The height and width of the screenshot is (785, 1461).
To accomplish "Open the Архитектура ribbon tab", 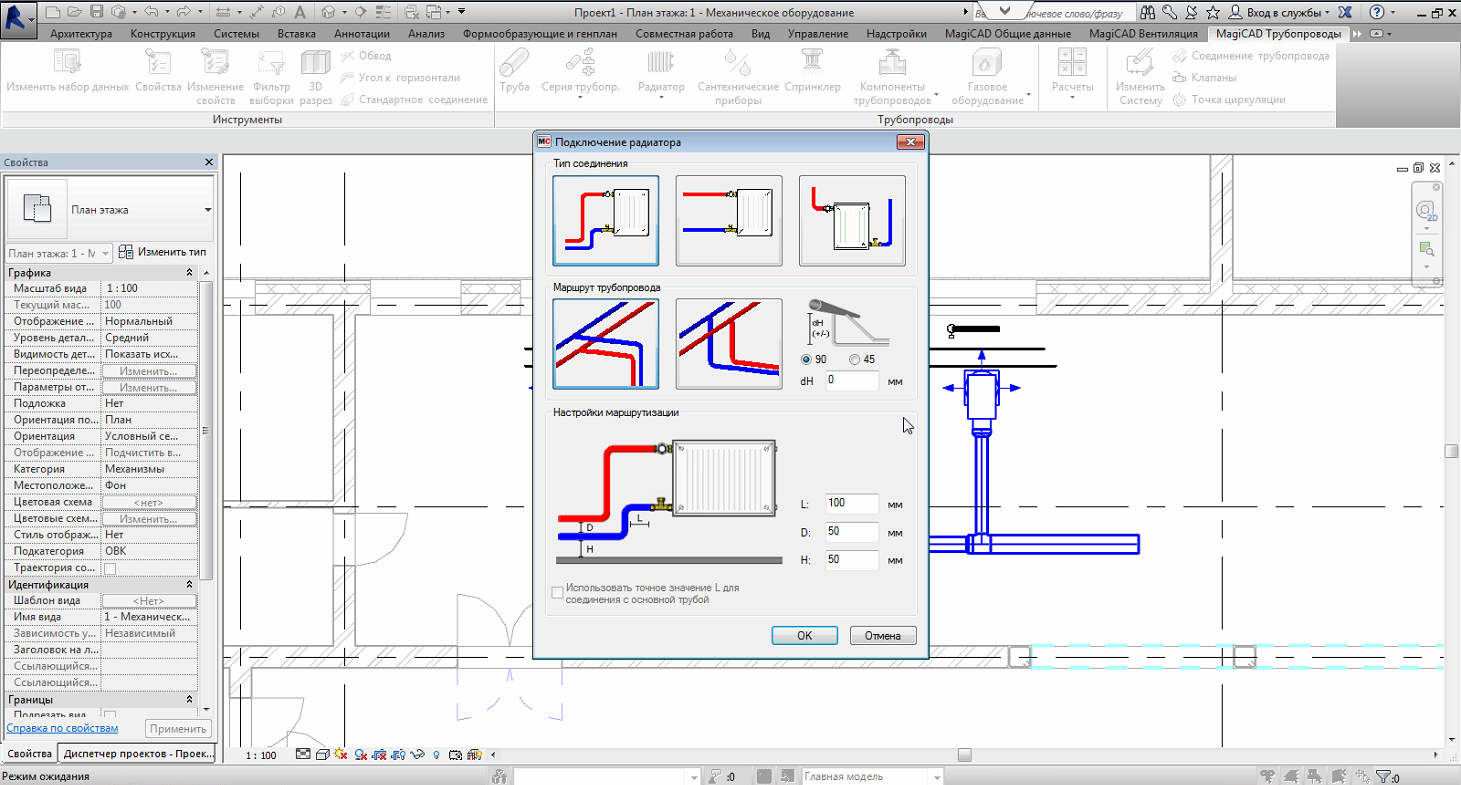I will click(x=81, y=33).
